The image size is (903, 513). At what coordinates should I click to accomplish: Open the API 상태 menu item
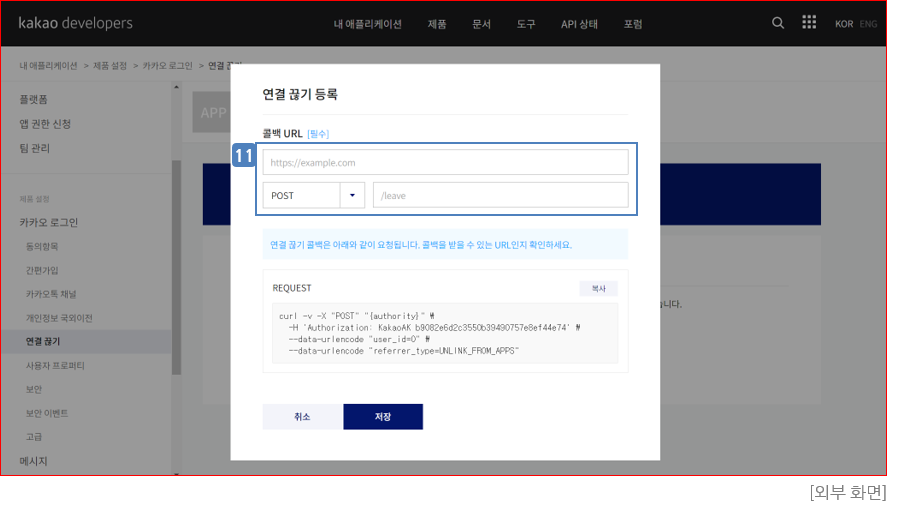click(x=579, y=24)
